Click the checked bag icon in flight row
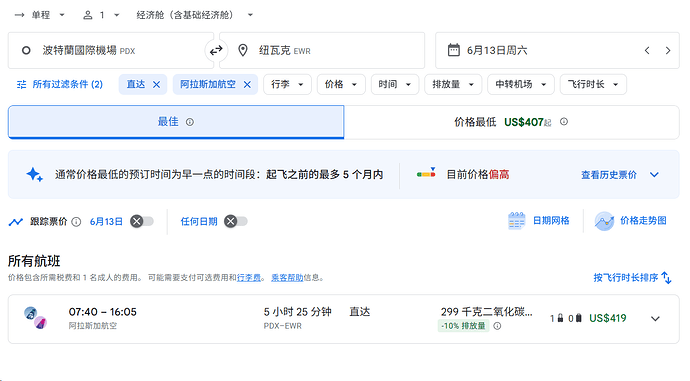The image size is (690, 381). 579,318
